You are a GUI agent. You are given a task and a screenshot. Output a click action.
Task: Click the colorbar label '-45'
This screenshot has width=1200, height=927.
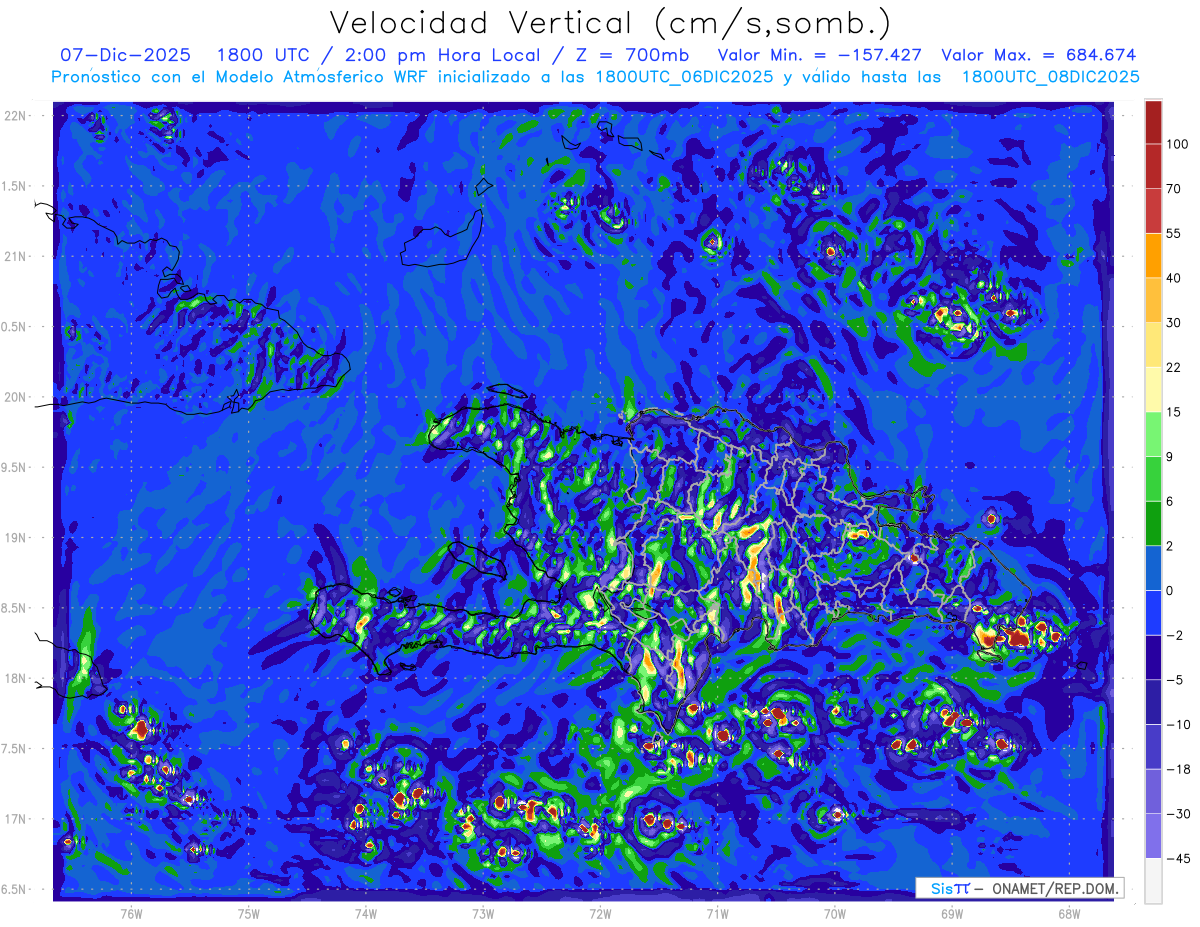pos(1177,858)
